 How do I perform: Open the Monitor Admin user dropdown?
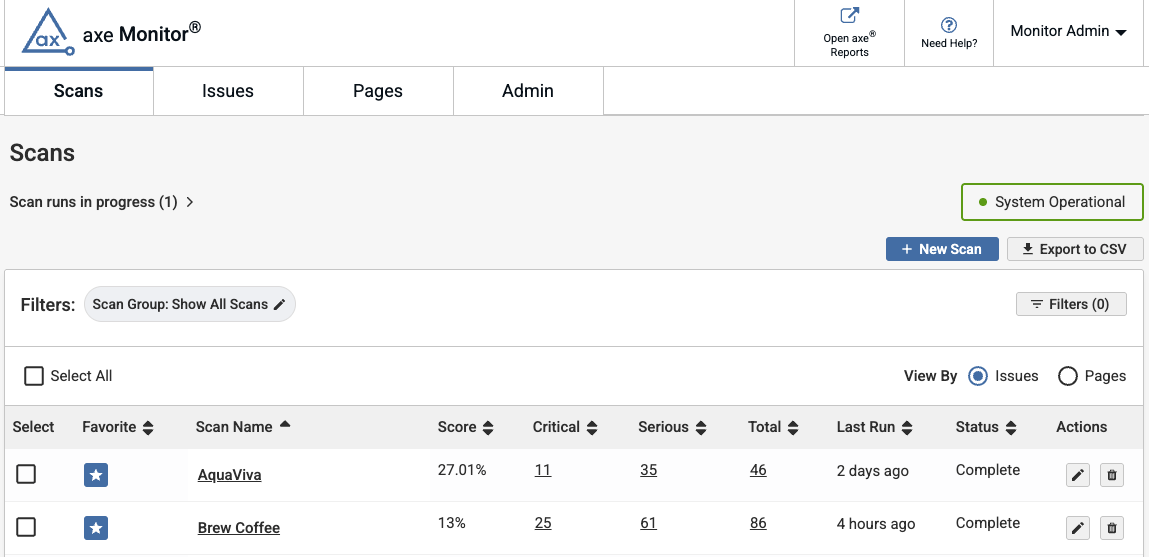point(1068,32)
